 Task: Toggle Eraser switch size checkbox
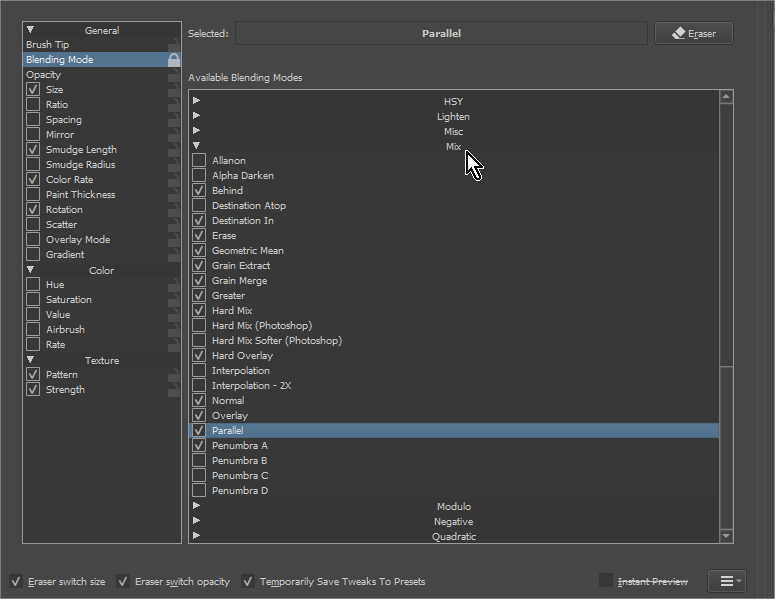[16, 581]
